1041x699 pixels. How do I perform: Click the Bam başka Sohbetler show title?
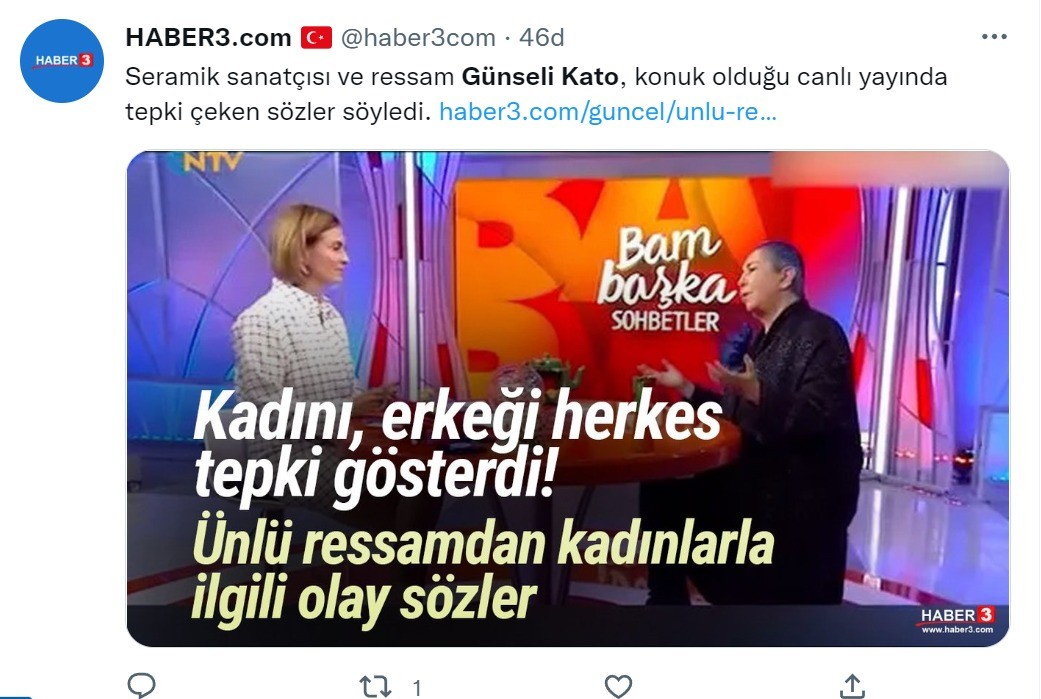pyautogui.click(x=666, y=281)
